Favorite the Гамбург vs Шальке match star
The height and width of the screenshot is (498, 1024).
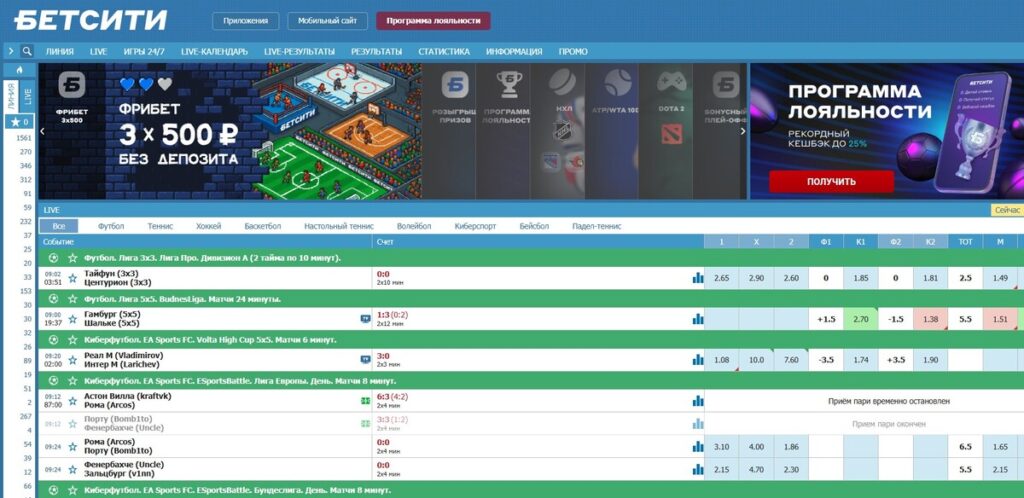tap(72, 319)
